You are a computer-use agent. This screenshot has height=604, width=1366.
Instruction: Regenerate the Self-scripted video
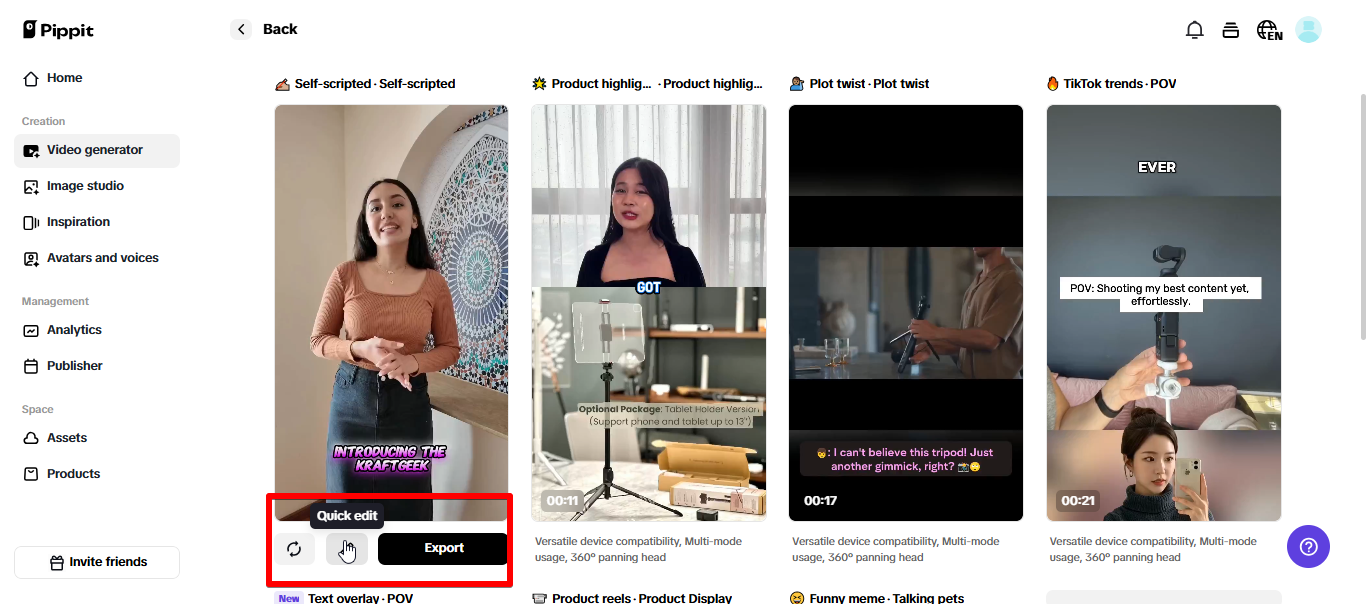click(x=295, y=548)
